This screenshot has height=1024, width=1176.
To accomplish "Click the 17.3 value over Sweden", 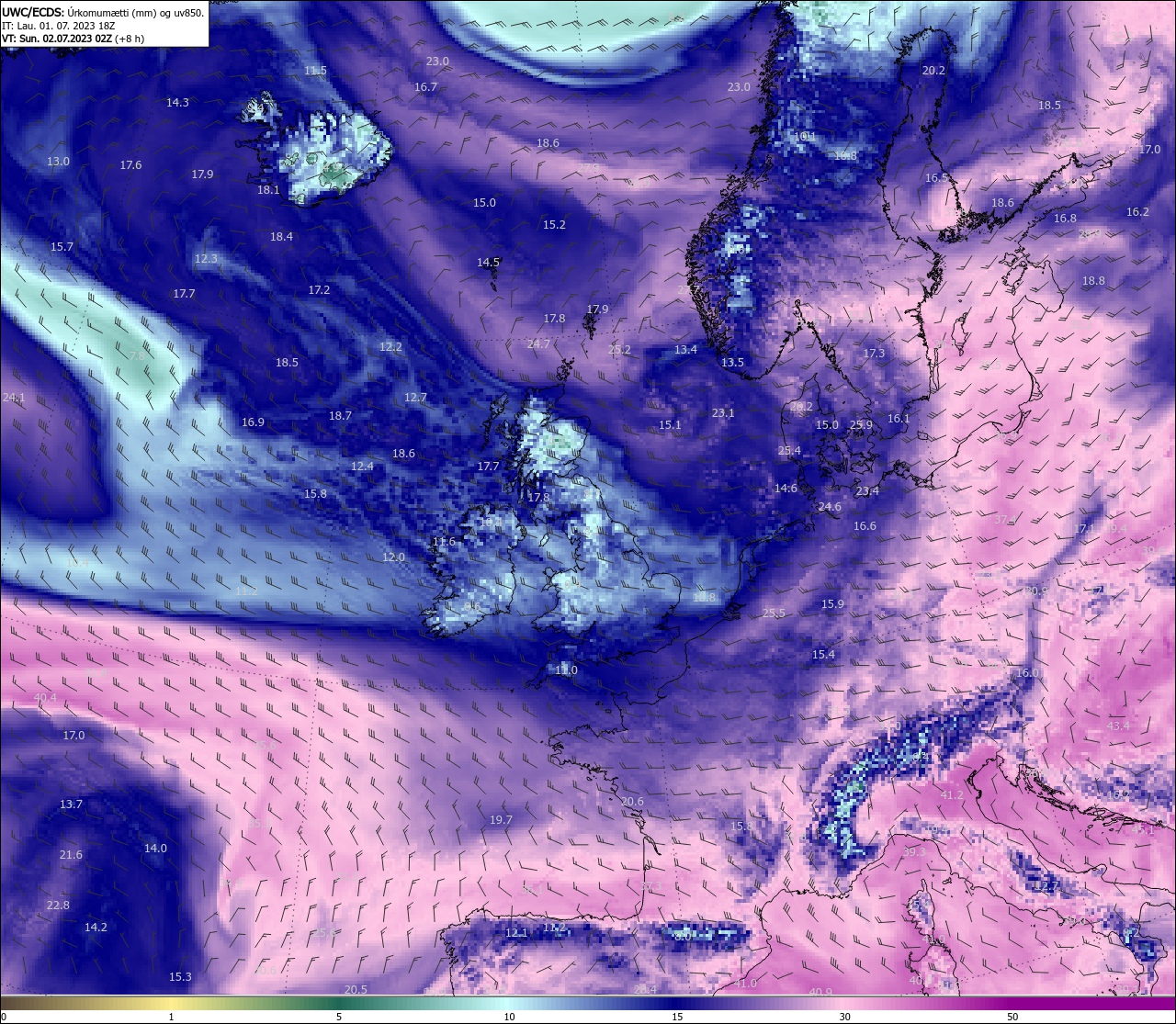I will click(x=874, y=353).
